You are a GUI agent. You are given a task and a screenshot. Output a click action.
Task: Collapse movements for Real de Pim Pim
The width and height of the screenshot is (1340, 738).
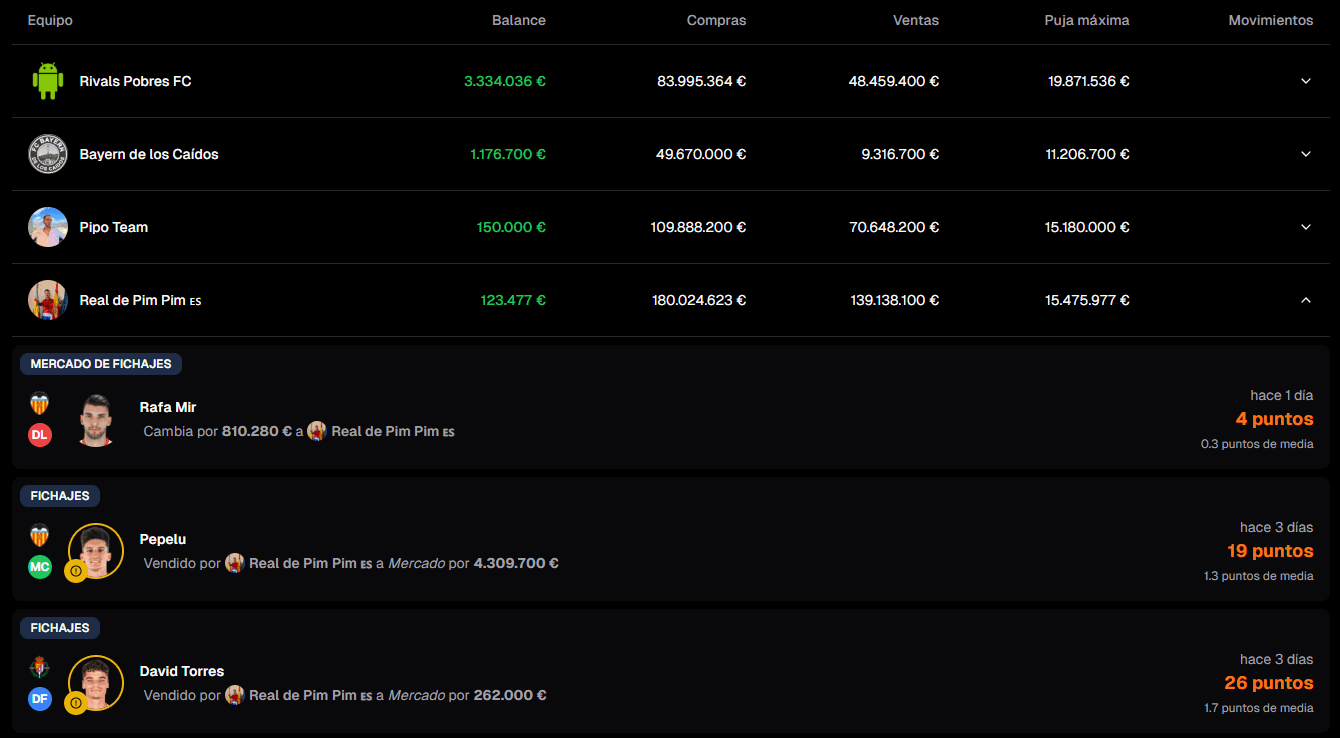point(1305,300)
